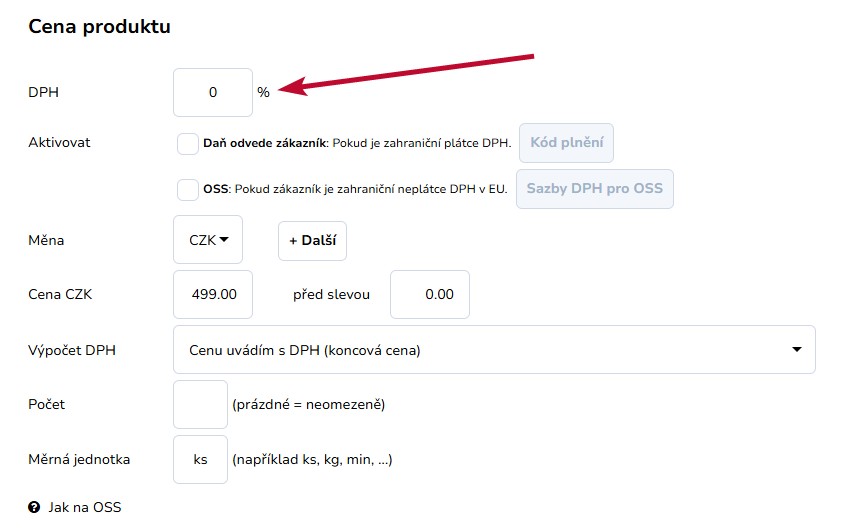Open Sazby DPH pro OSS button
Image resolution: width=843 pixels, height=531 pixels.
pos(595,189)
